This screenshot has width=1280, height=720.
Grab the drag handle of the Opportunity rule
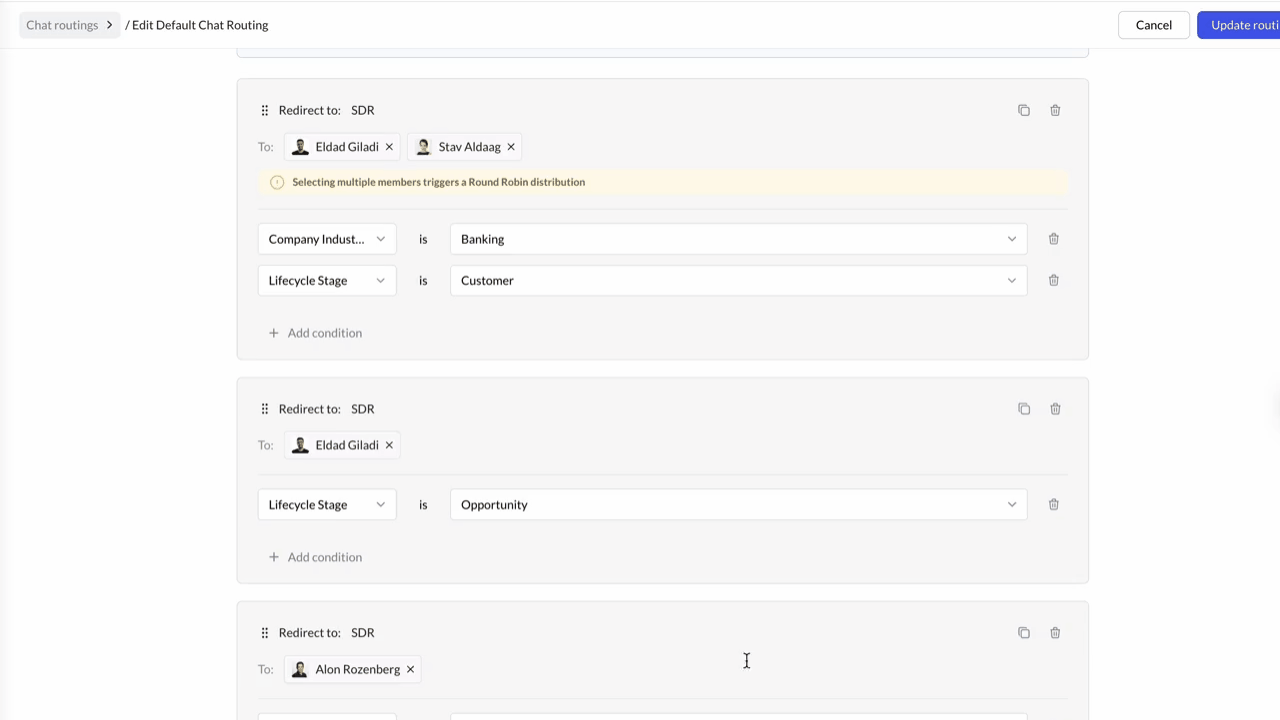(x=264, y=409)
